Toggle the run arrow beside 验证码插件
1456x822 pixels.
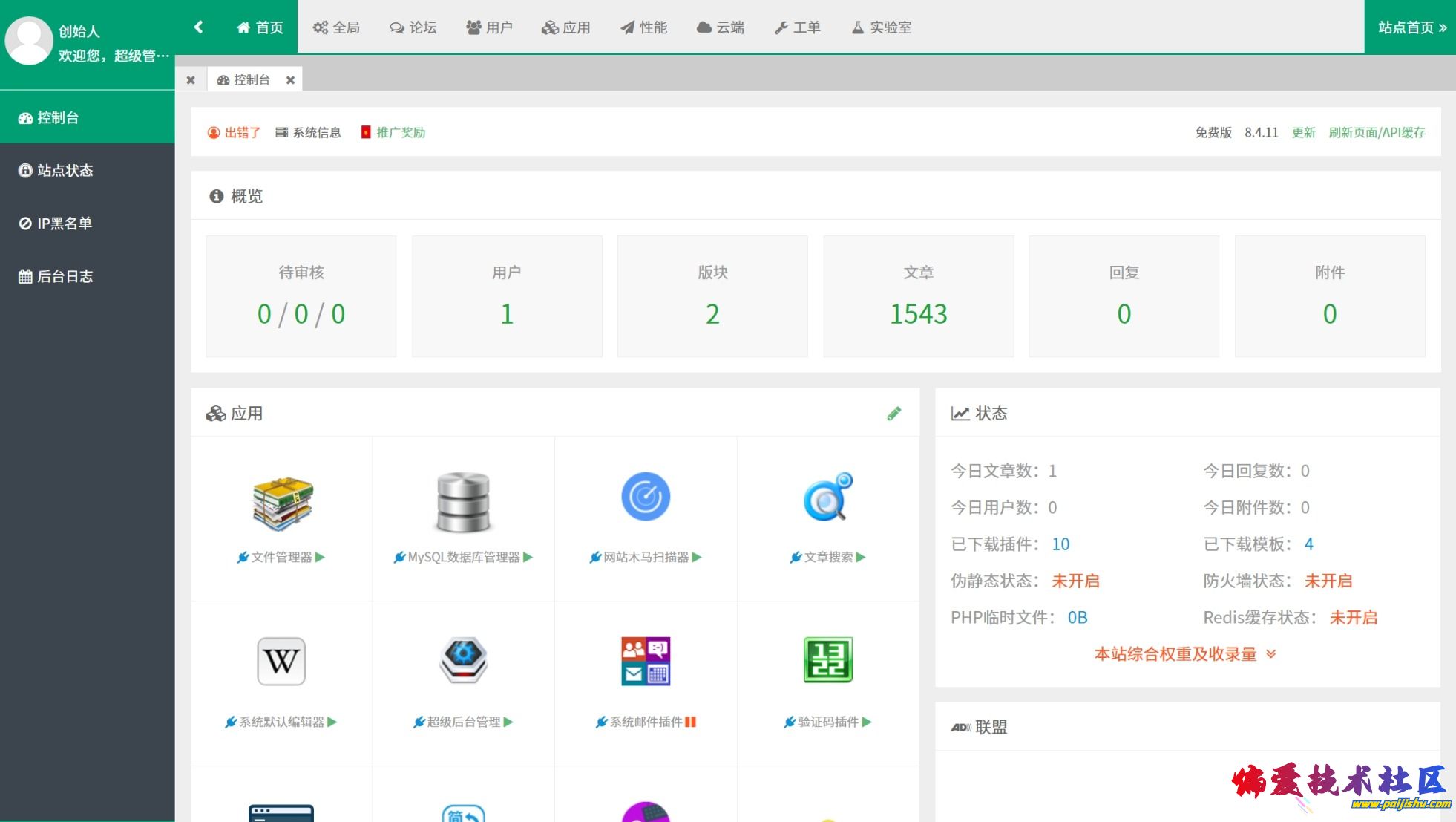(x=868, y=722)
